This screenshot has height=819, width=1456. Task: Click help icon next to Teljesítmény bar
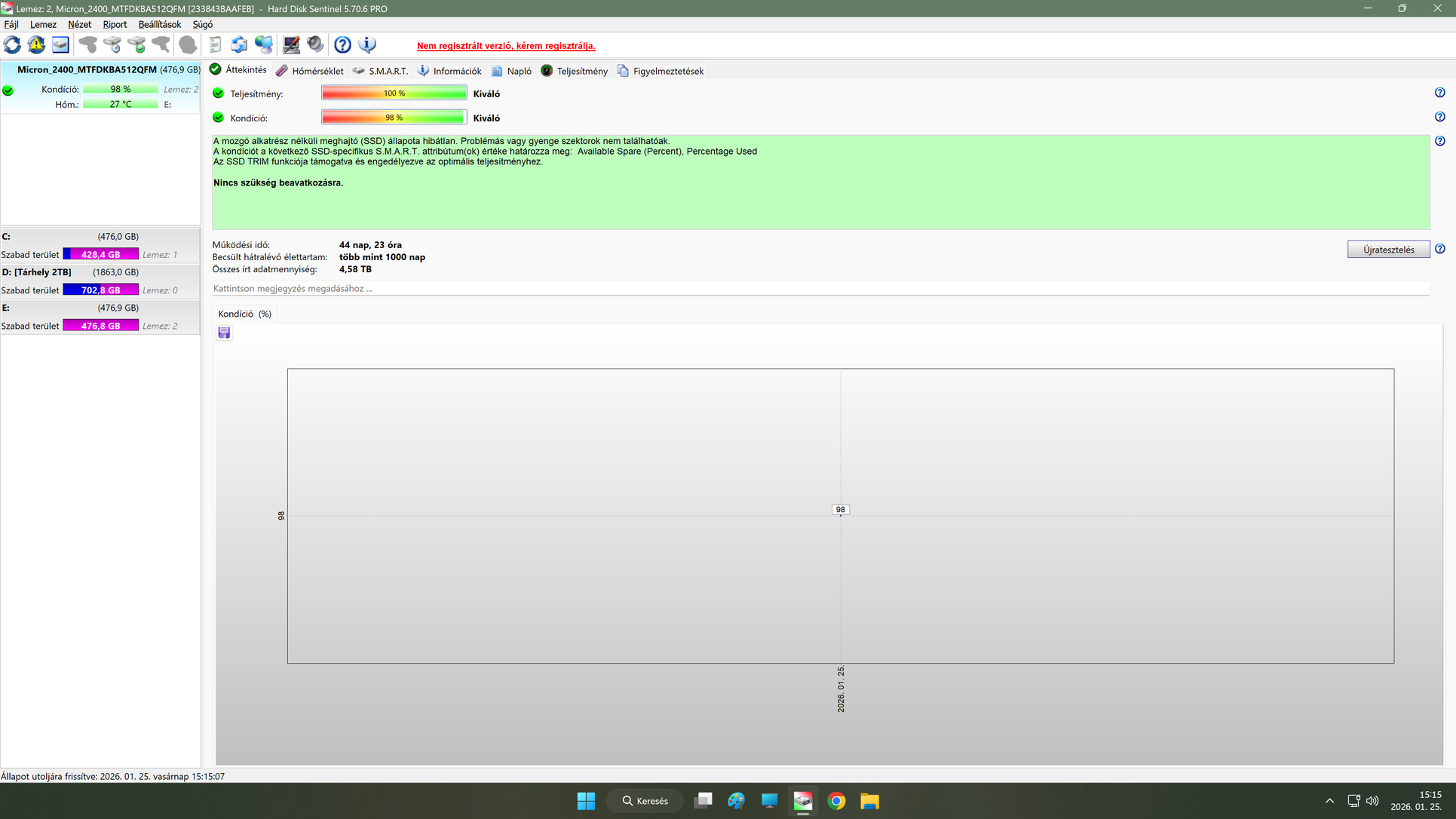[x=1439, y=93]
